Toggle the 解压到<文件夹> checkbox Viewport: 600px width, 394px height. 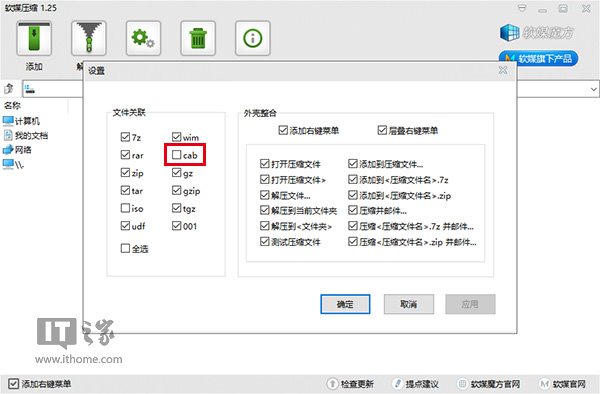[x=264, y=226]
